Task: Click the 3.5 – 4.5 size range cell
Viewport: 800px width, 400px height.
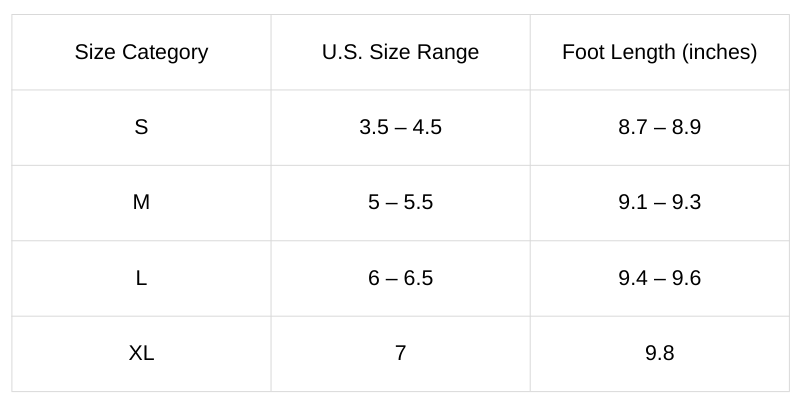Action: coord(401,127)
